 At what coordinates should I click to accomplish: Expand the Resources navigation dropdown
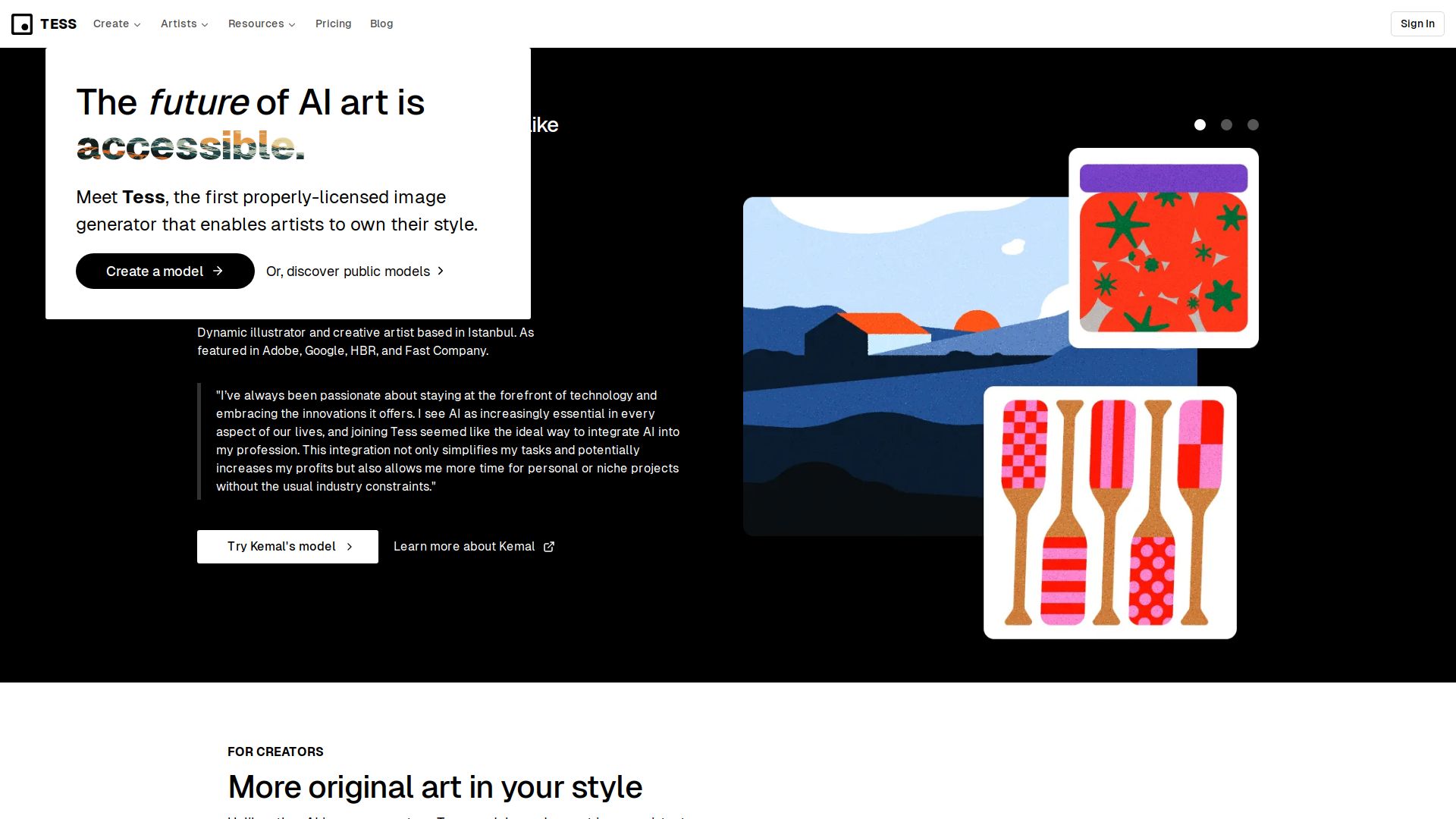262,24
